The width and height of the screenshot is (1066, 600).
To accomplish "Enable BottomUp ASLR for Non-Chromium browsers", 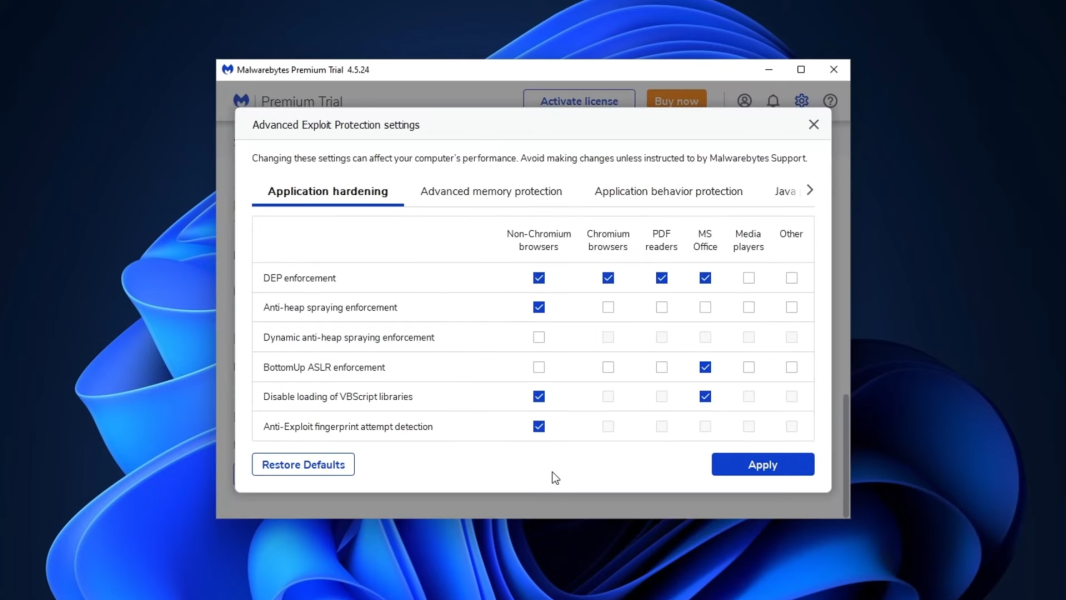I will pos(538,367).
